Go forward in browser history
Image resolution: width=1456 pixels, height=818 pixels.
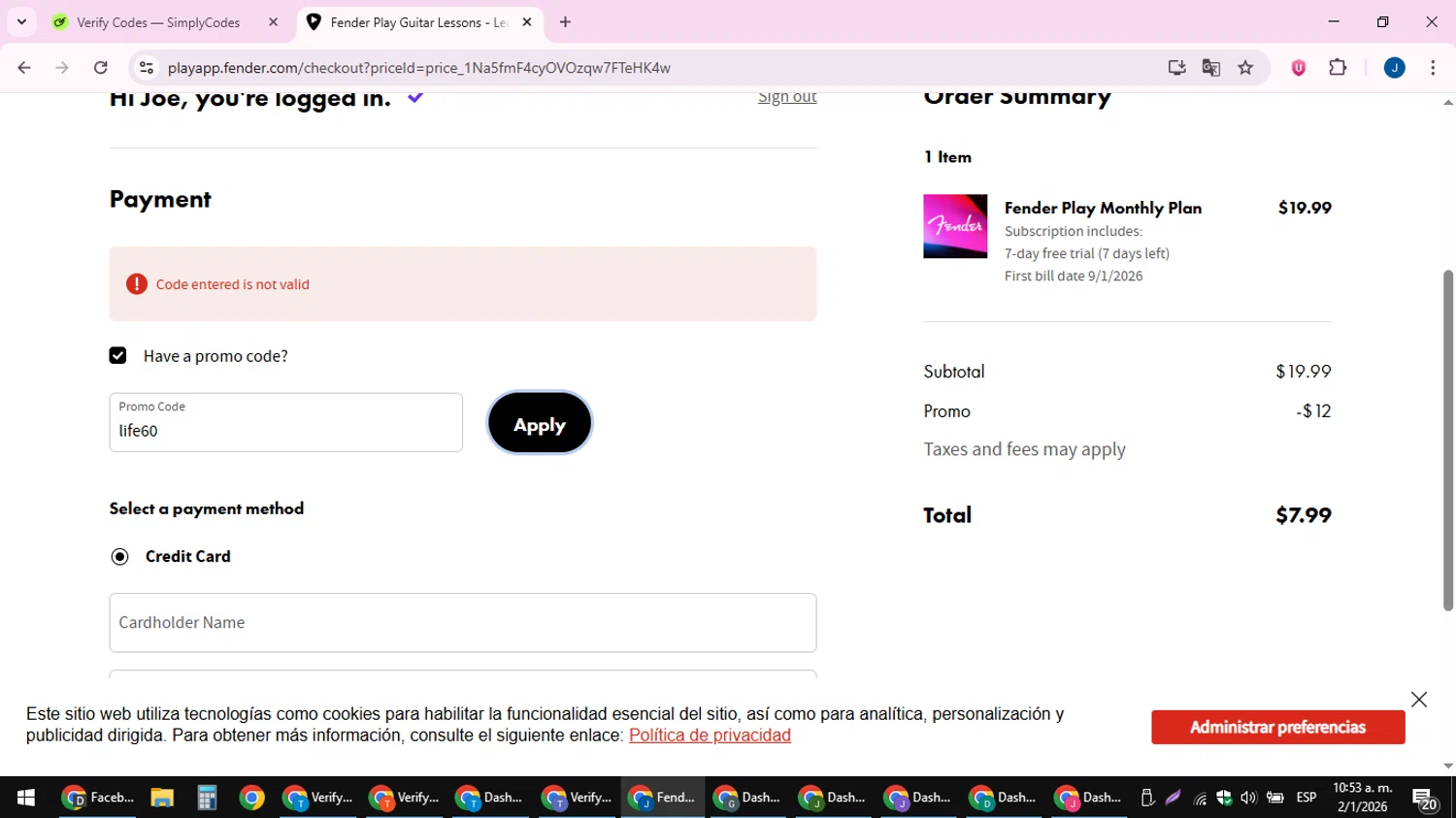(x=62, y=68)
